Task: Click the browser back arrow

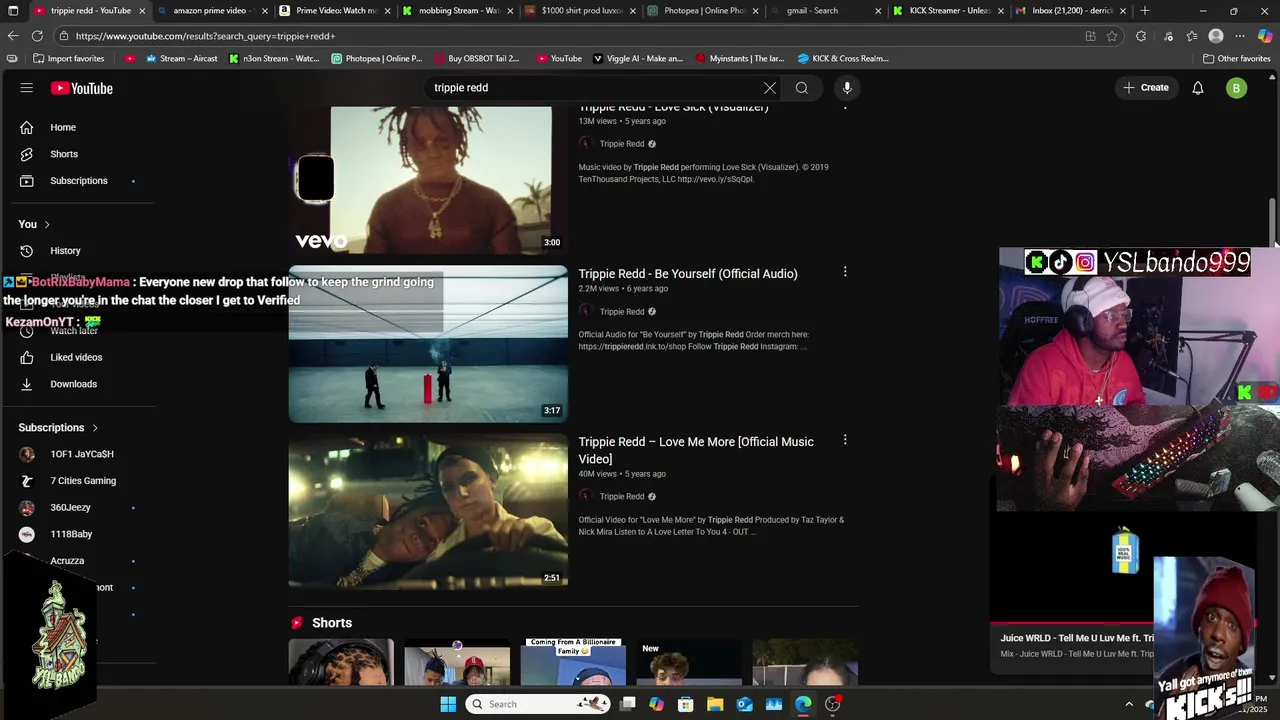Action: [12, 36]
